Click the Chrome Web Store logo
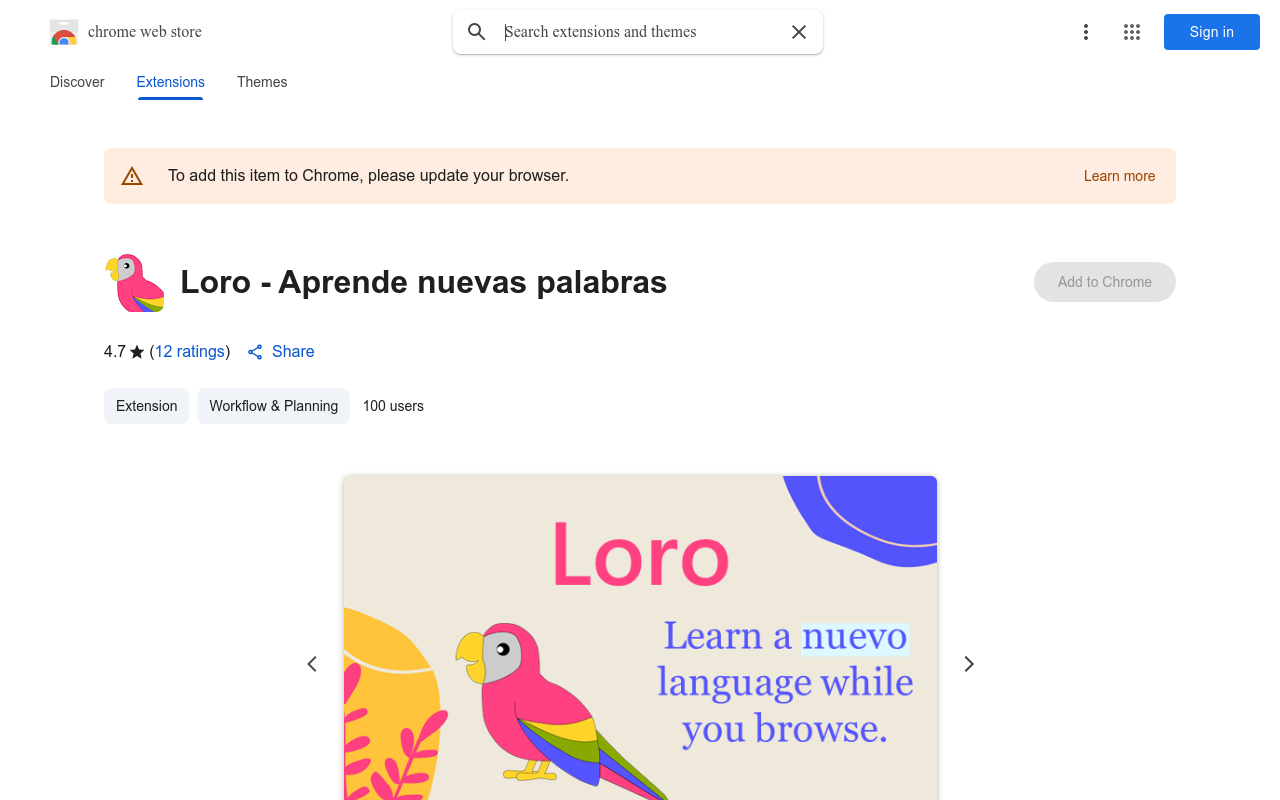 point(64,32)
